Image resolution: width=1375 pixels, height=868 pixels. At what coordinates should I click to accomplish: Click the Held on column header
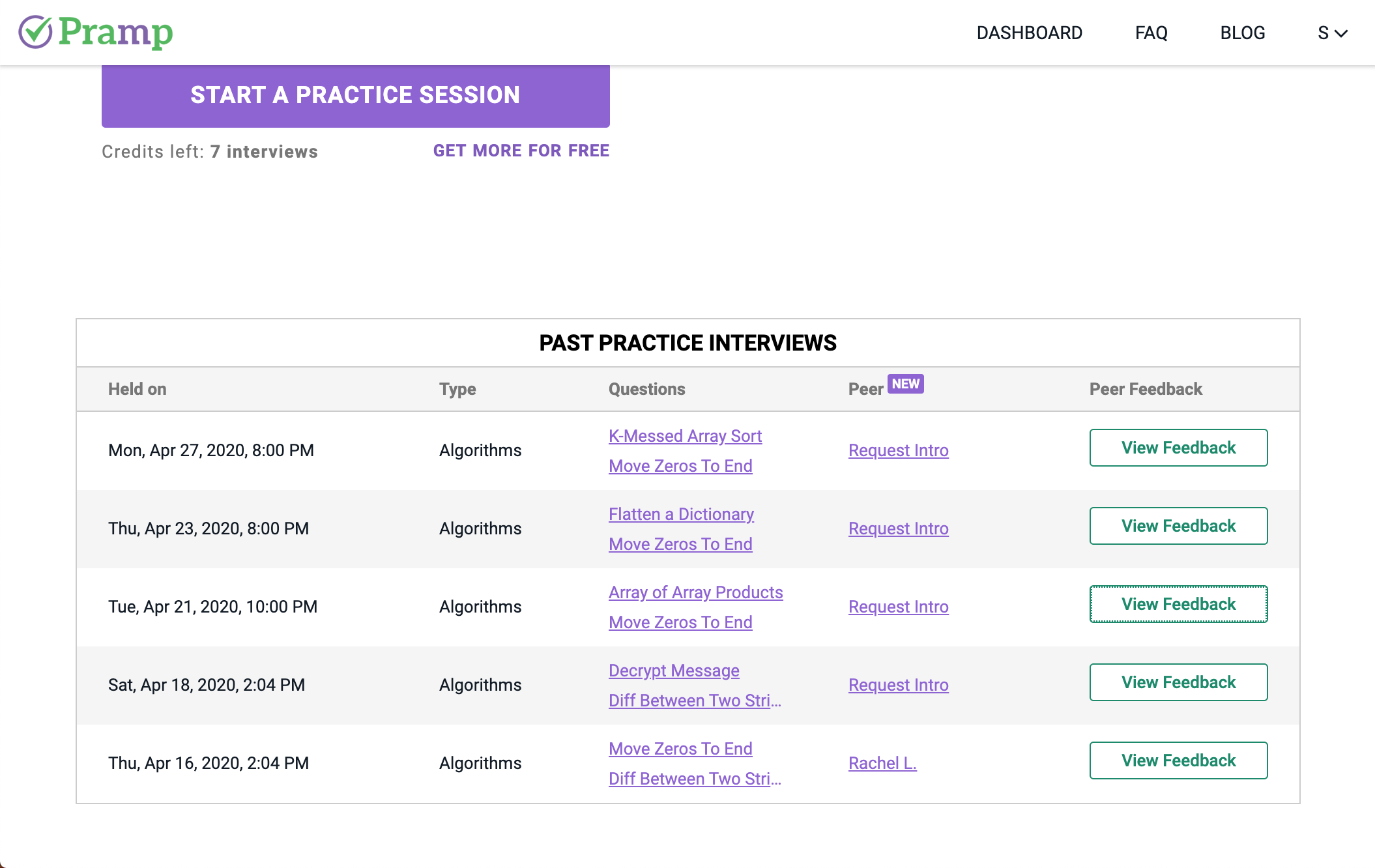[137, 389]
